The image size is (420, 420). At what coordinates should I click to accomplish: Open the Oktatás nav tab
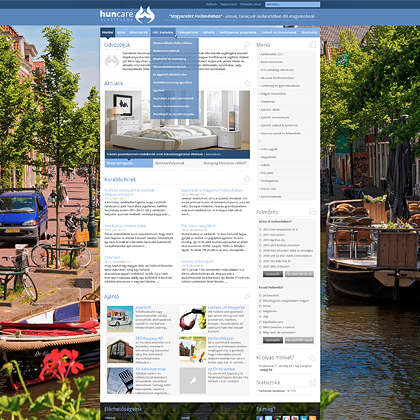coord(208,32)
